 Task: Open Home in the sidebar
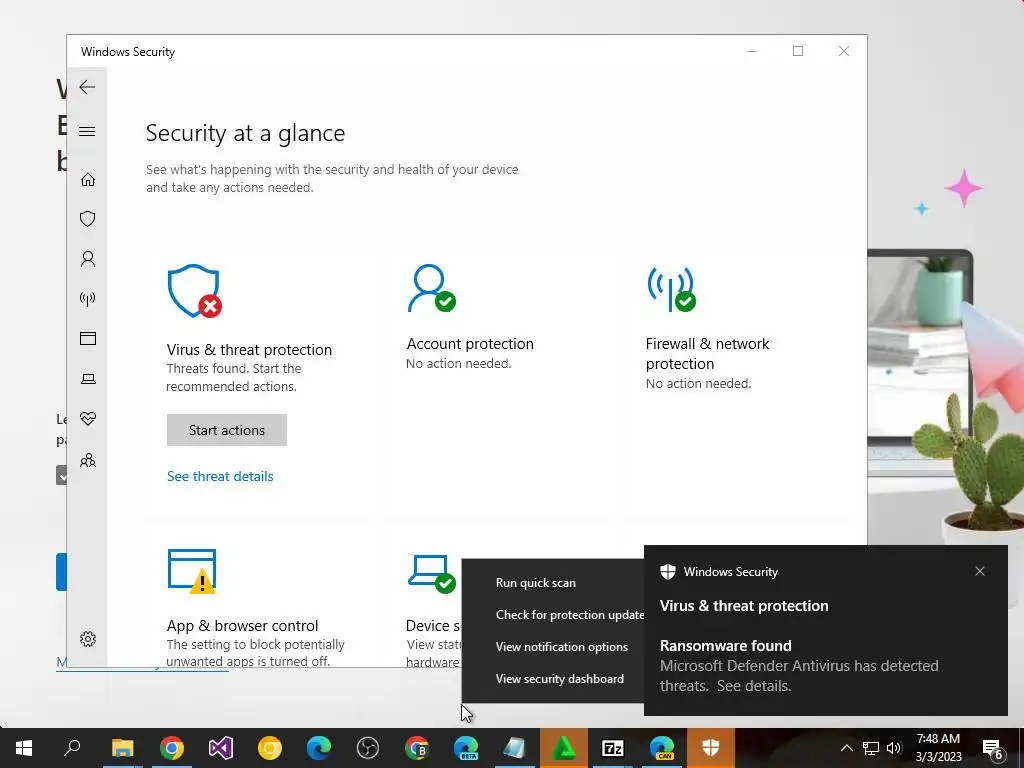pos(88,180)
